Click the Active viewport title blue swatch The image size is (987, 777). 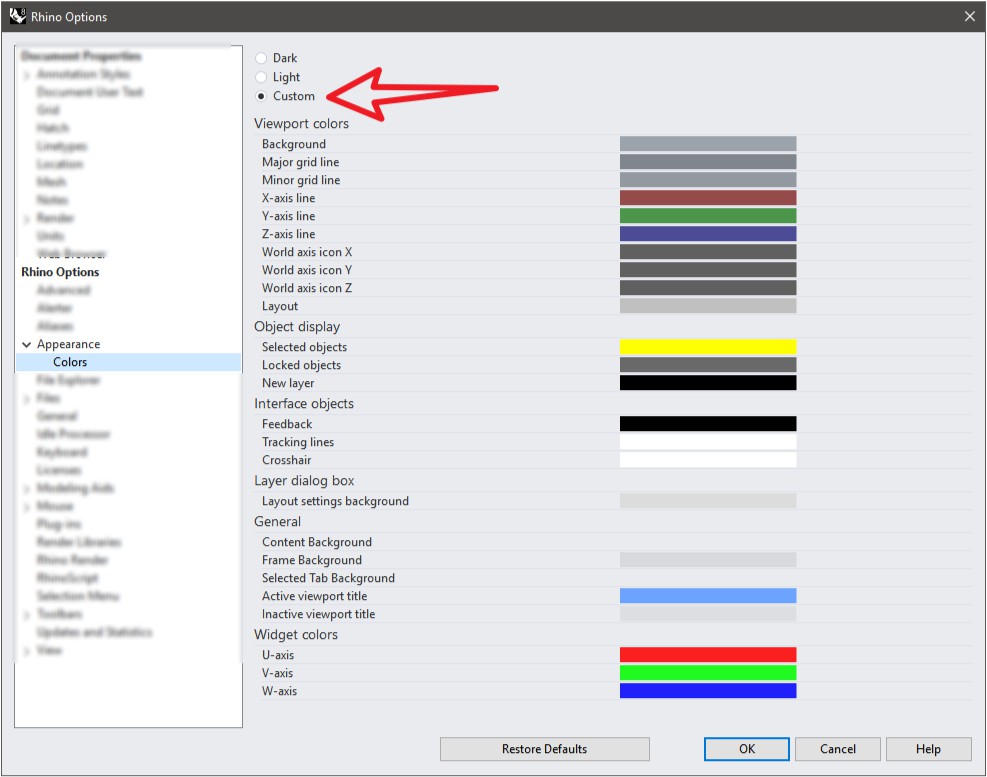[708, 596]
